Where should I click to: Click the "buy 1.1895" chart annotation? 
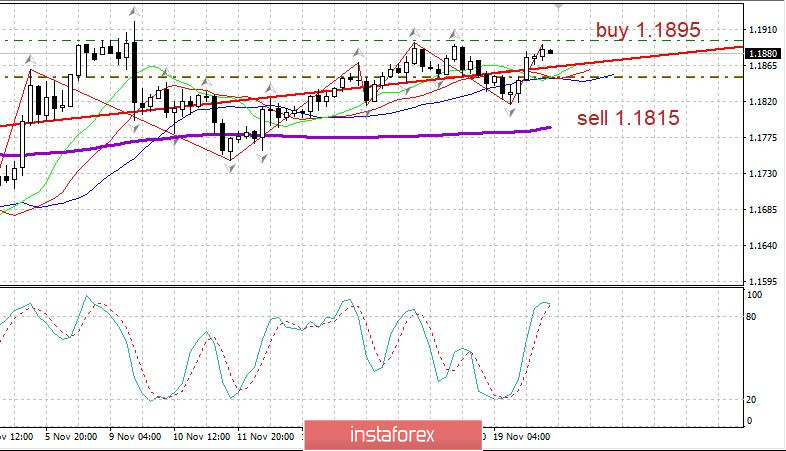tap(648, 30)
